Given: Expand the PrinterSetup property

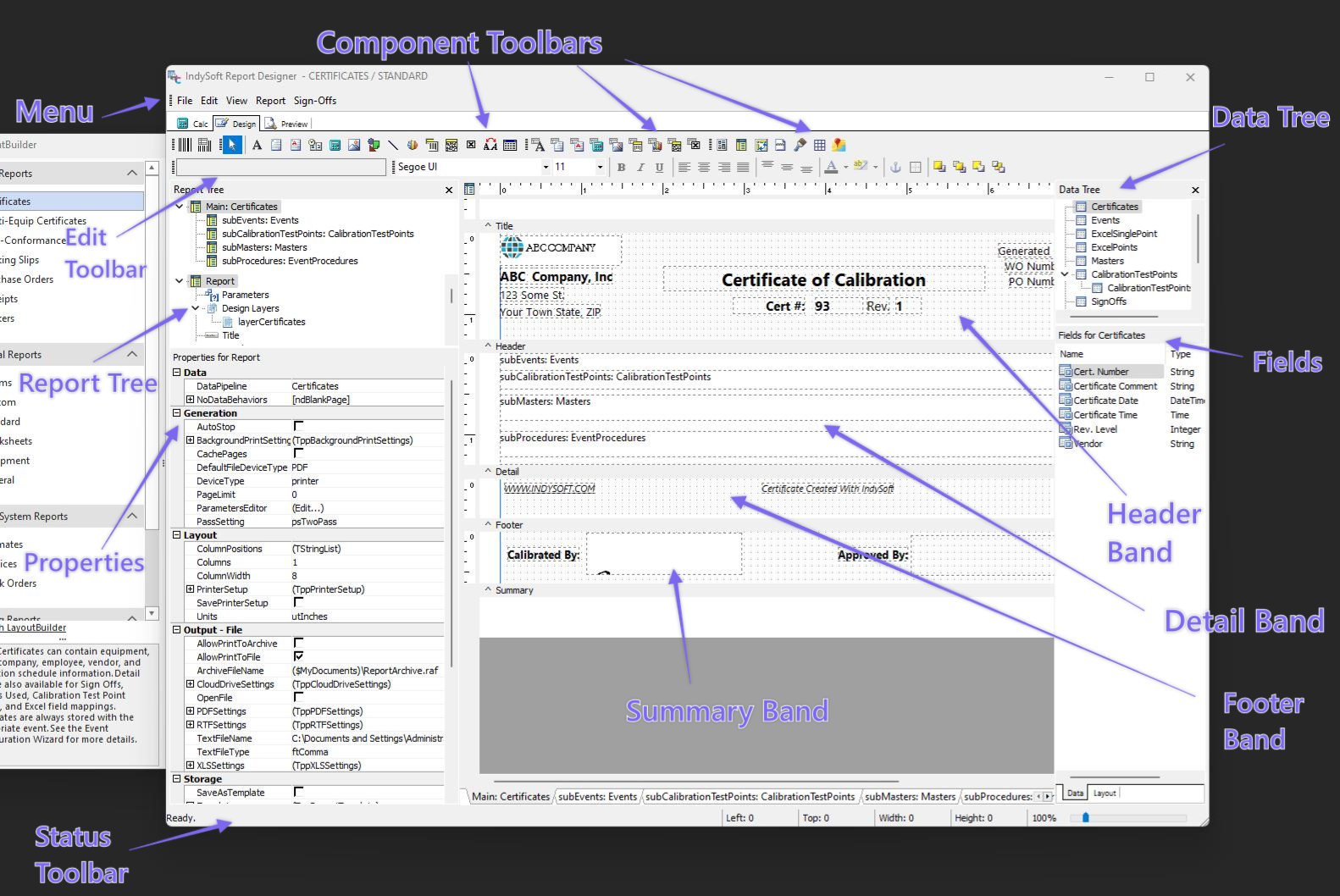Looking at the screenshot, I should [190, 589].
